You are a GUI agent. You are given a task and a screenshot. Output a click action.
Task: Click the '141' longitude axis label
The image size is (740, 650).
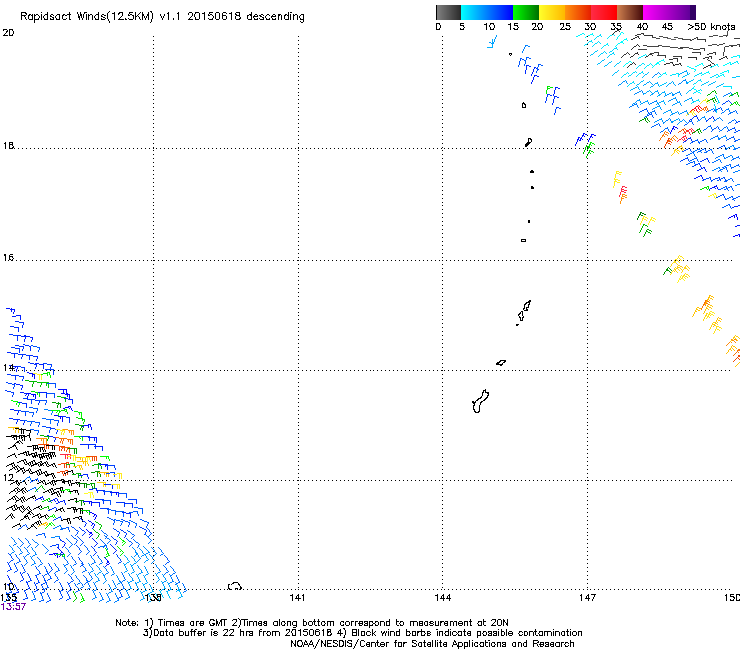coord(297,598)
